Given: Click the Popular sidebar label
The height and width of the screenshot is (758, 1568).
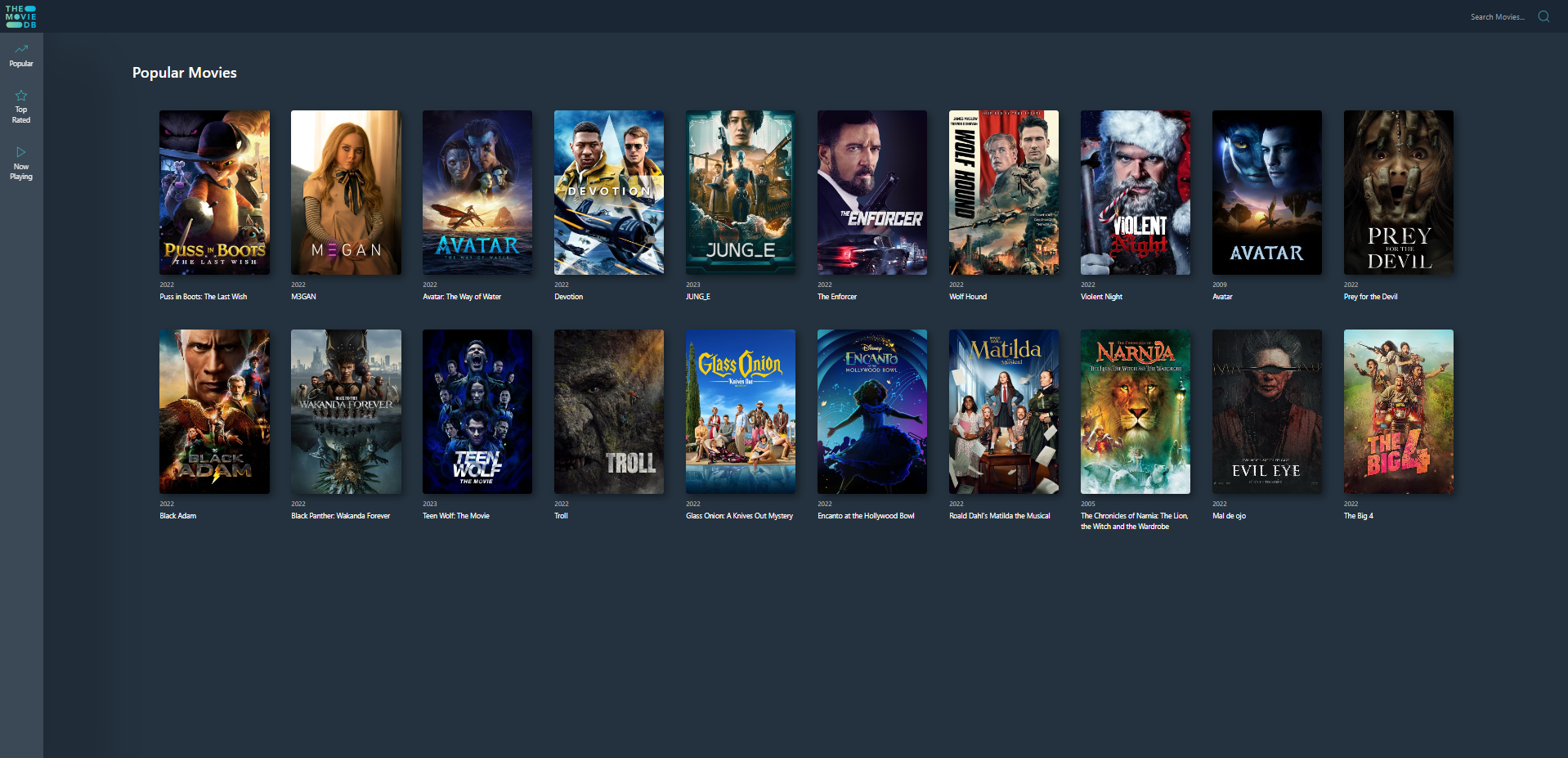Looking at the screenshot, I should (21, 64).
